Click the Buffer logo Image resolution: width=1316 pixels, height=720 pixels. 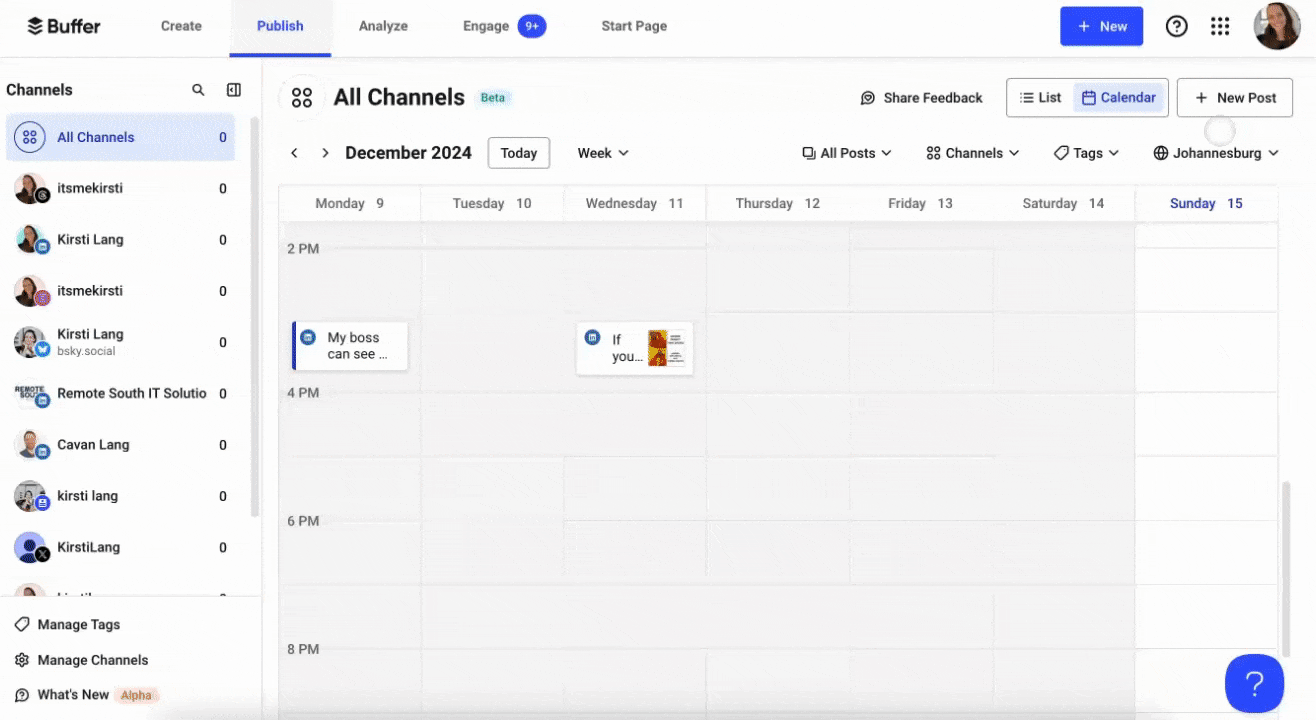pyautogui.click(x=63, y=26)
